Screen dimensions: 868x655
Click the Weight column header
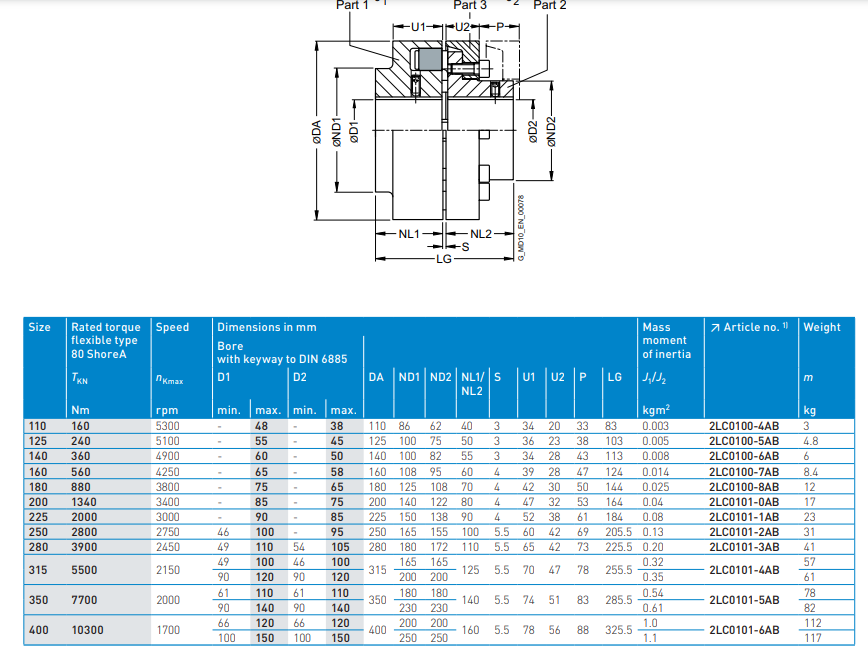click(822, 327)
